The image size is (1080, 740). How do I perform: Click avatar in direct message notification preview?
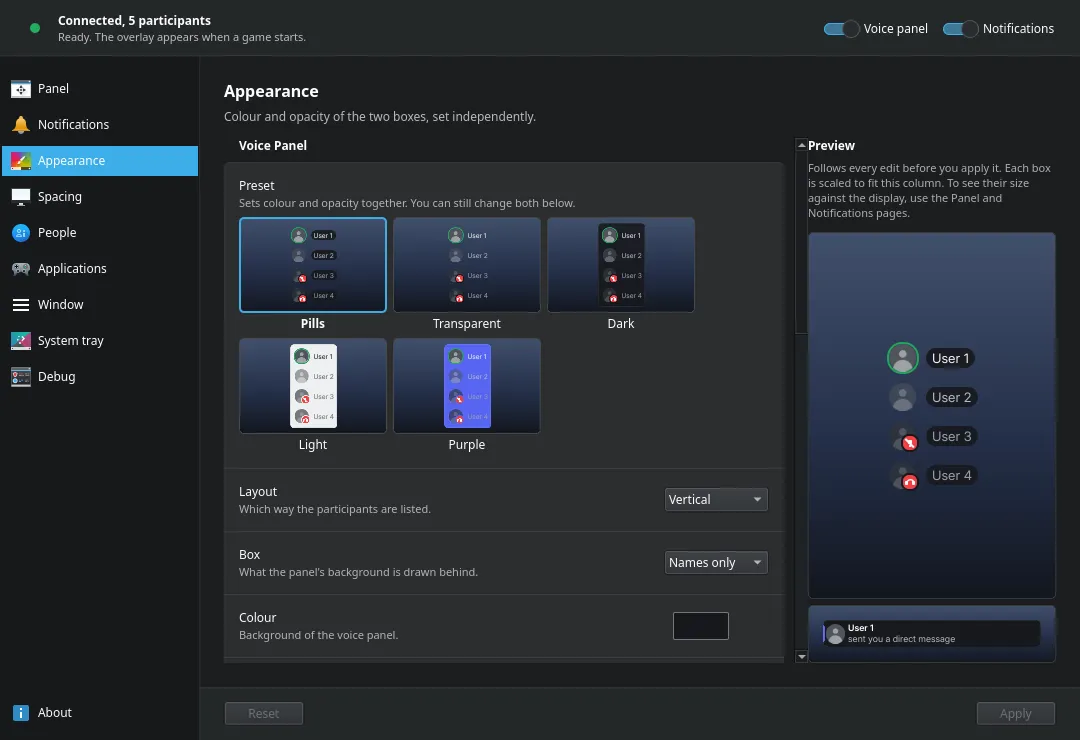click(x=835, y=634)
